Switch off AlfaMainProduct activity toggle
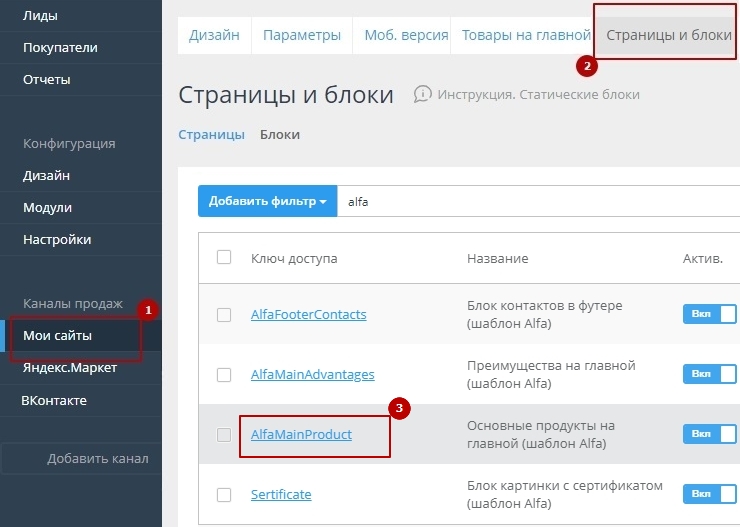Image resolution: width=740 pixels, height=527 pixels. click(x=709, y=434)
